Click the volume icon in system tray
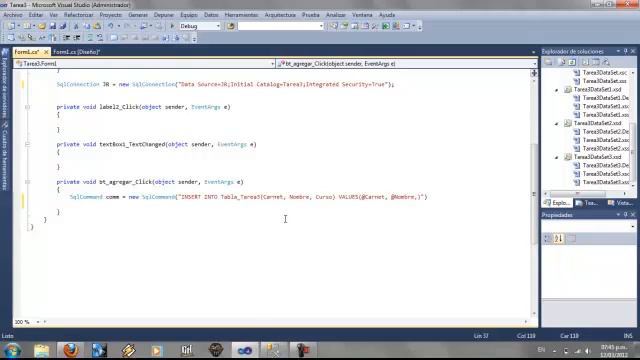Image resolution: width=640 pixels, height=360 pixels. 588,351
